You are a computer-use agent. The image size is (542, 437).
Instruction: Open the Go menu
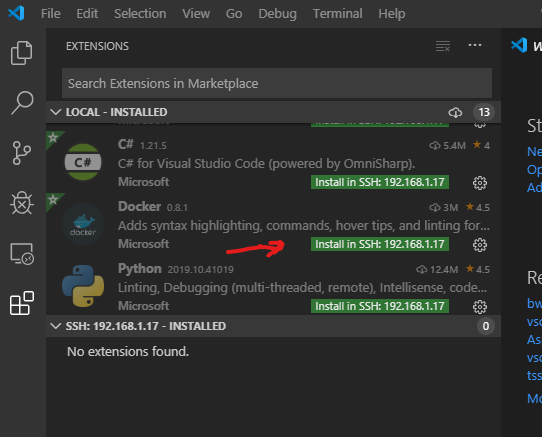234,14
